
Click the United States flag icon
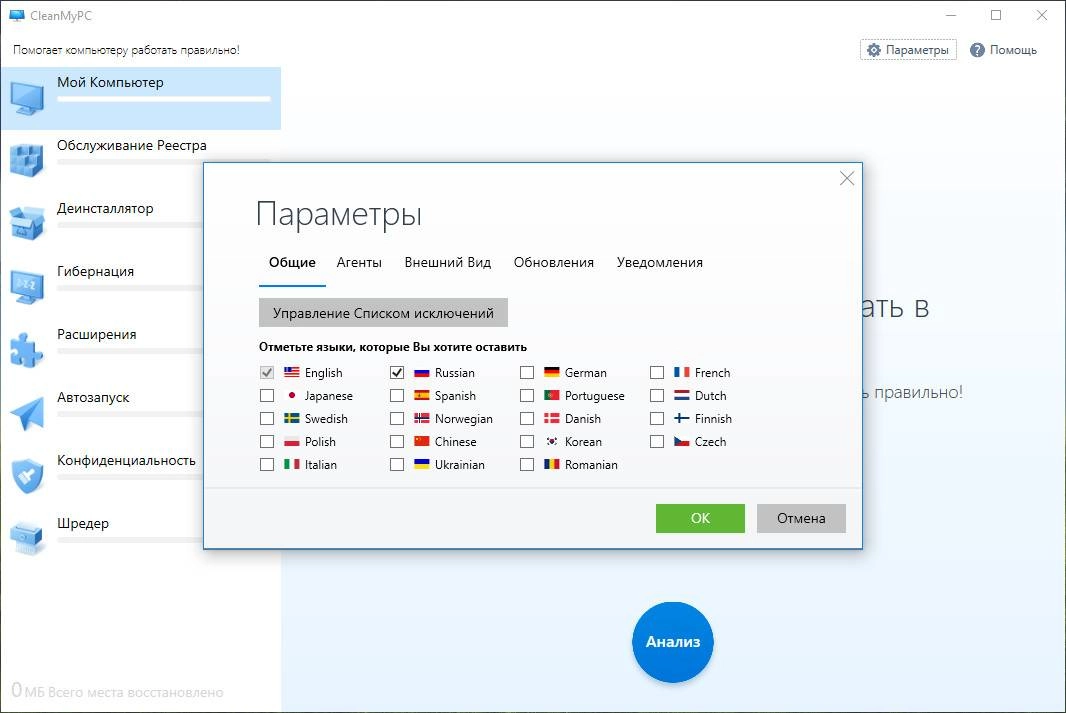click(292, 372)
